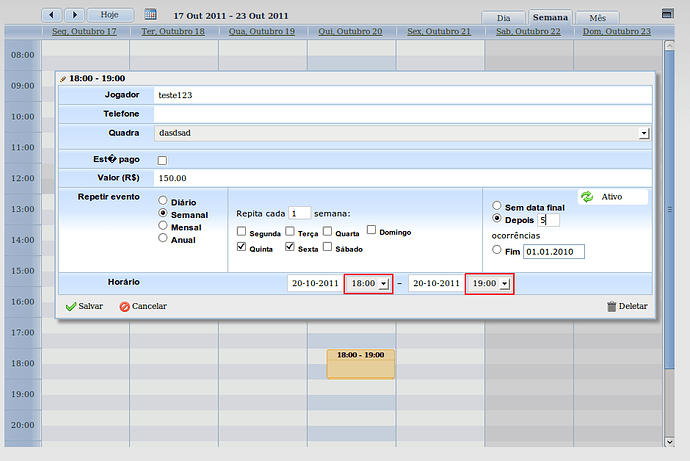Screen dimensions: 690x461
Task: Open Dom, Outubro 23 day link
Action: 617,32
